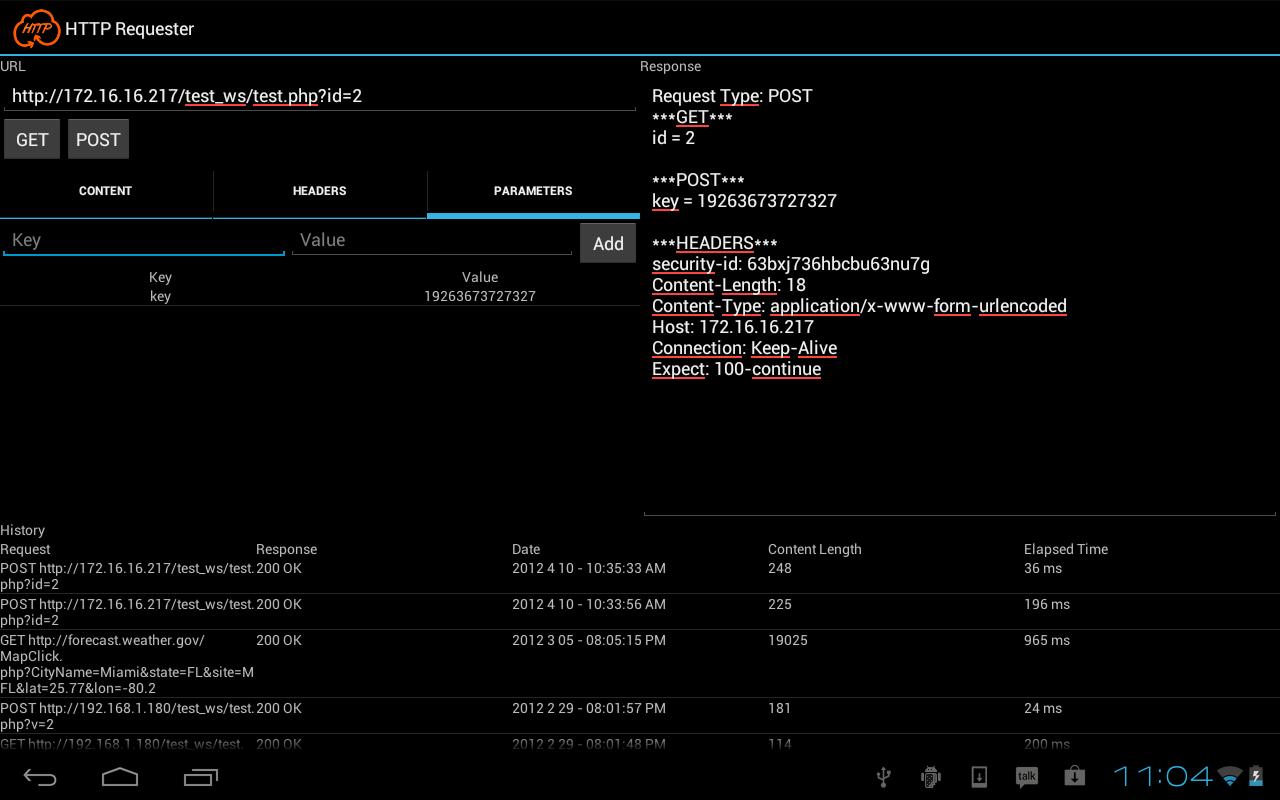1280x800 pixels.
Task: Tap the 196 ms elapsed time
Action: (x=1047, y=604)
